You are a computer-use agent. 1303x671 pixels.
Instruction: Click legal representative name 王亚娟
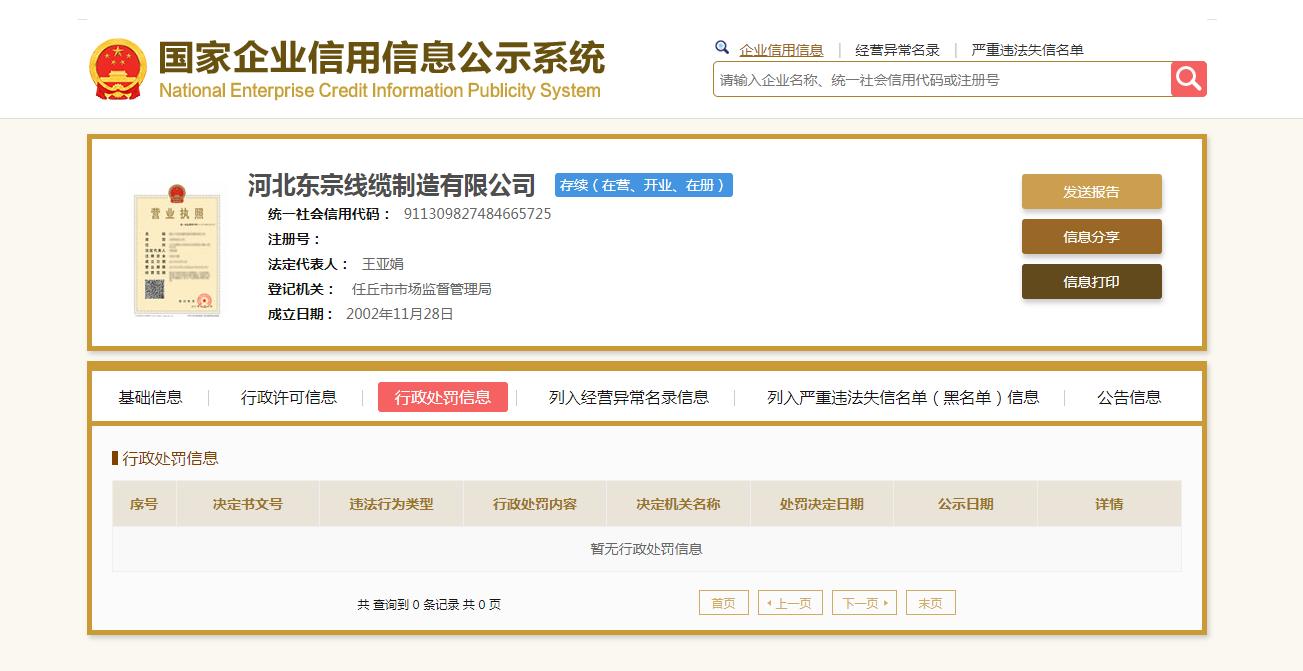(x=382, y=264)
